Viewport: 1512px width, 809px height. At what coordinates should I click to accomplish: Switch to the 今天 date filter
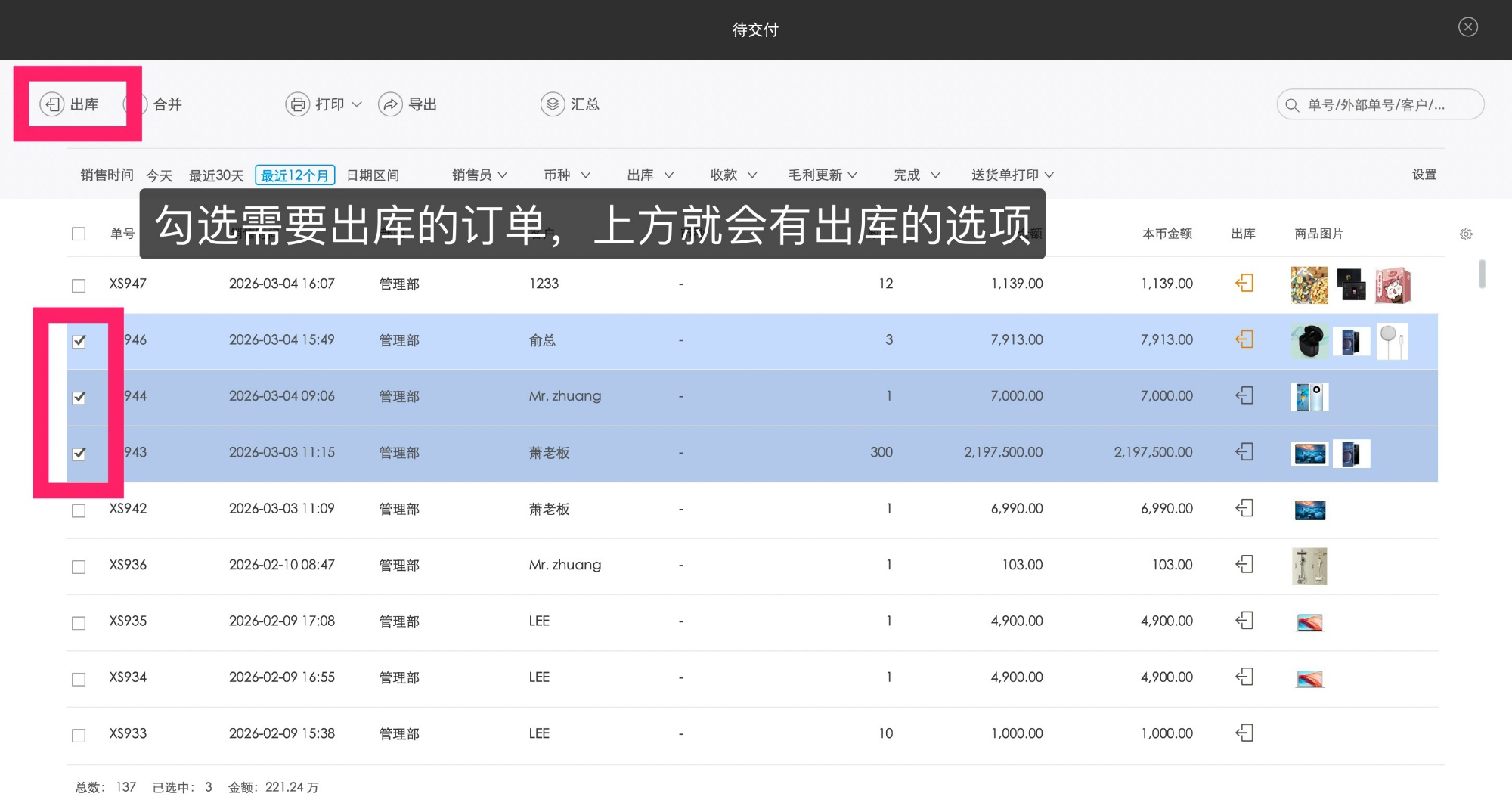(159, 175)
